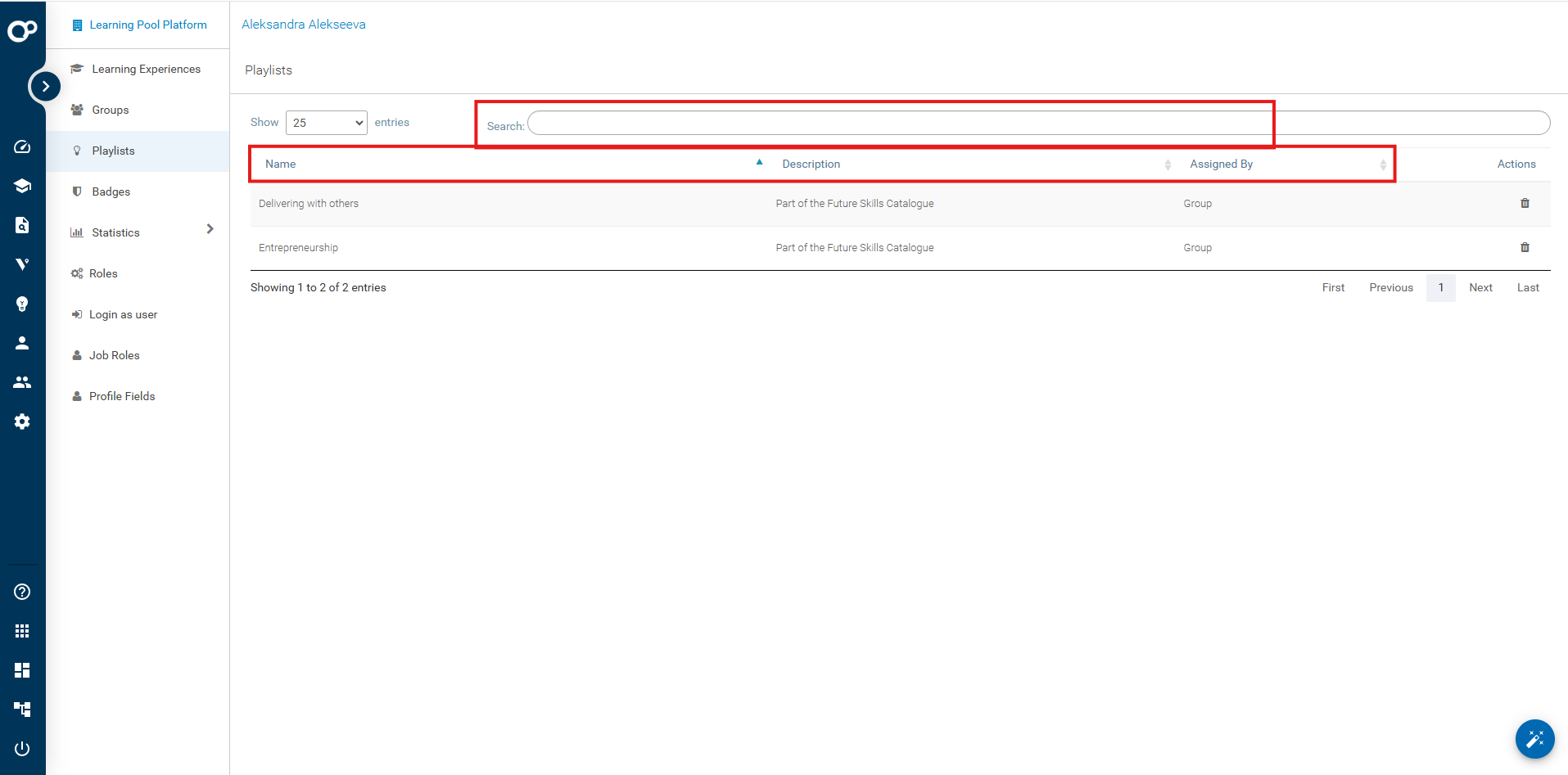Click the power logout icon
The width and height of the screenshot is (1568, 775).
(22, 749)
